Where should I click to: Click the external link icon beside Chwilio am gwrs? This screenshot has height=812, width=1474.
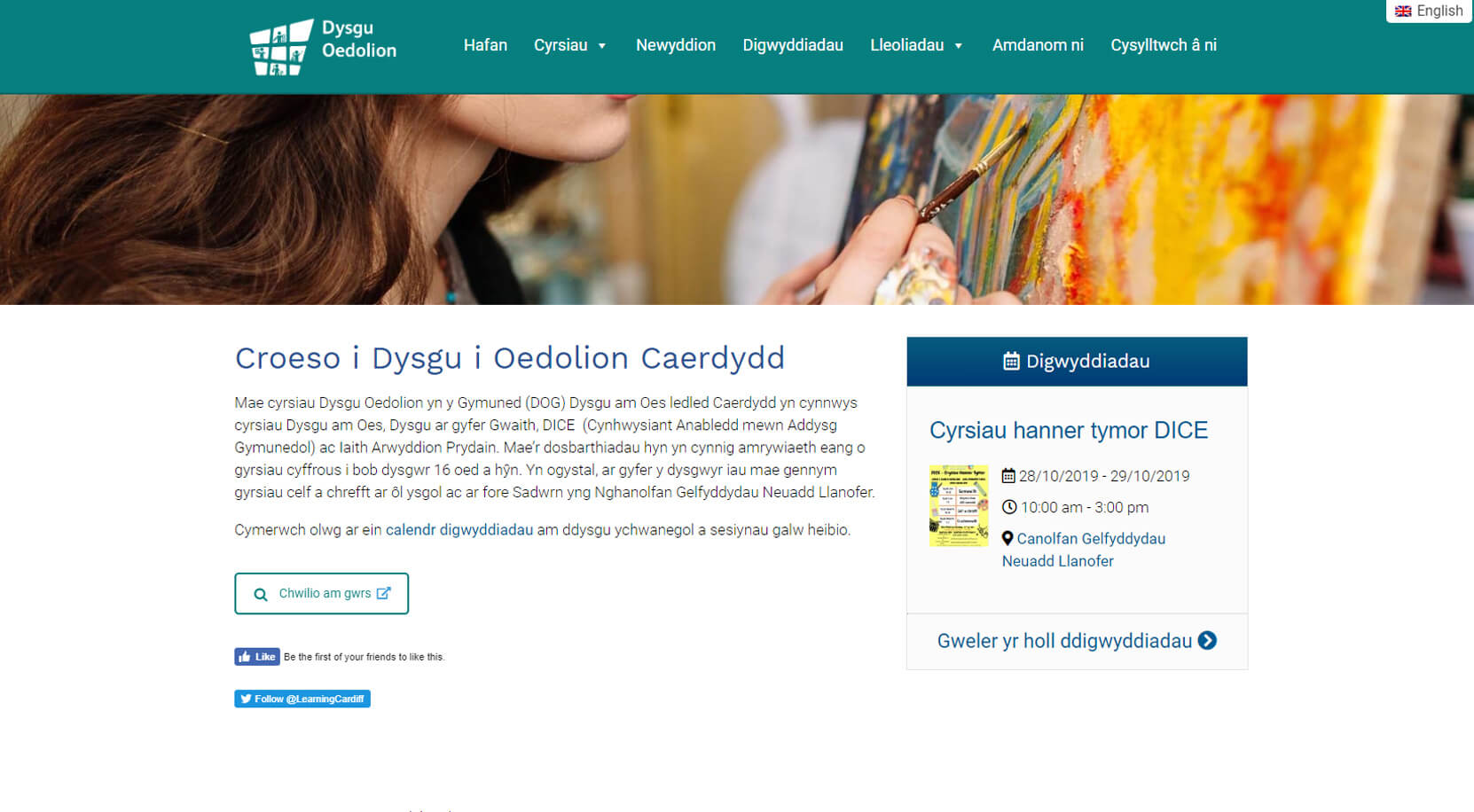click(x=383, y=593)
